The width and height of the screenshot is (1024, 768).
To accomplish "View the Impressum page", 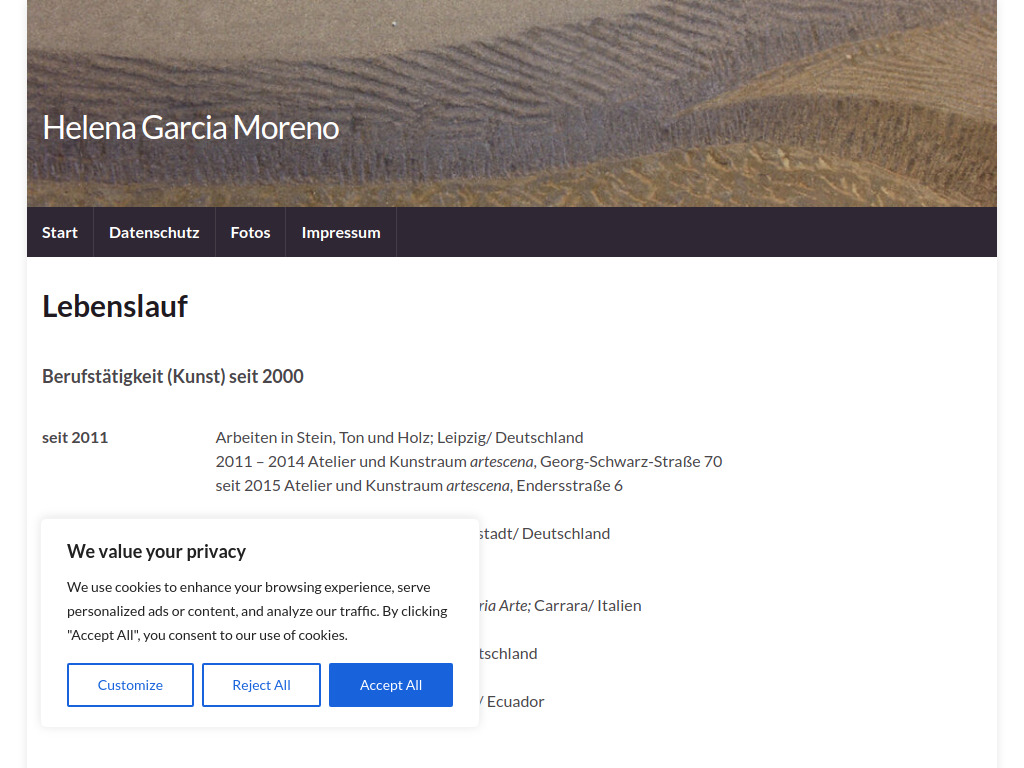I will 341,232.
